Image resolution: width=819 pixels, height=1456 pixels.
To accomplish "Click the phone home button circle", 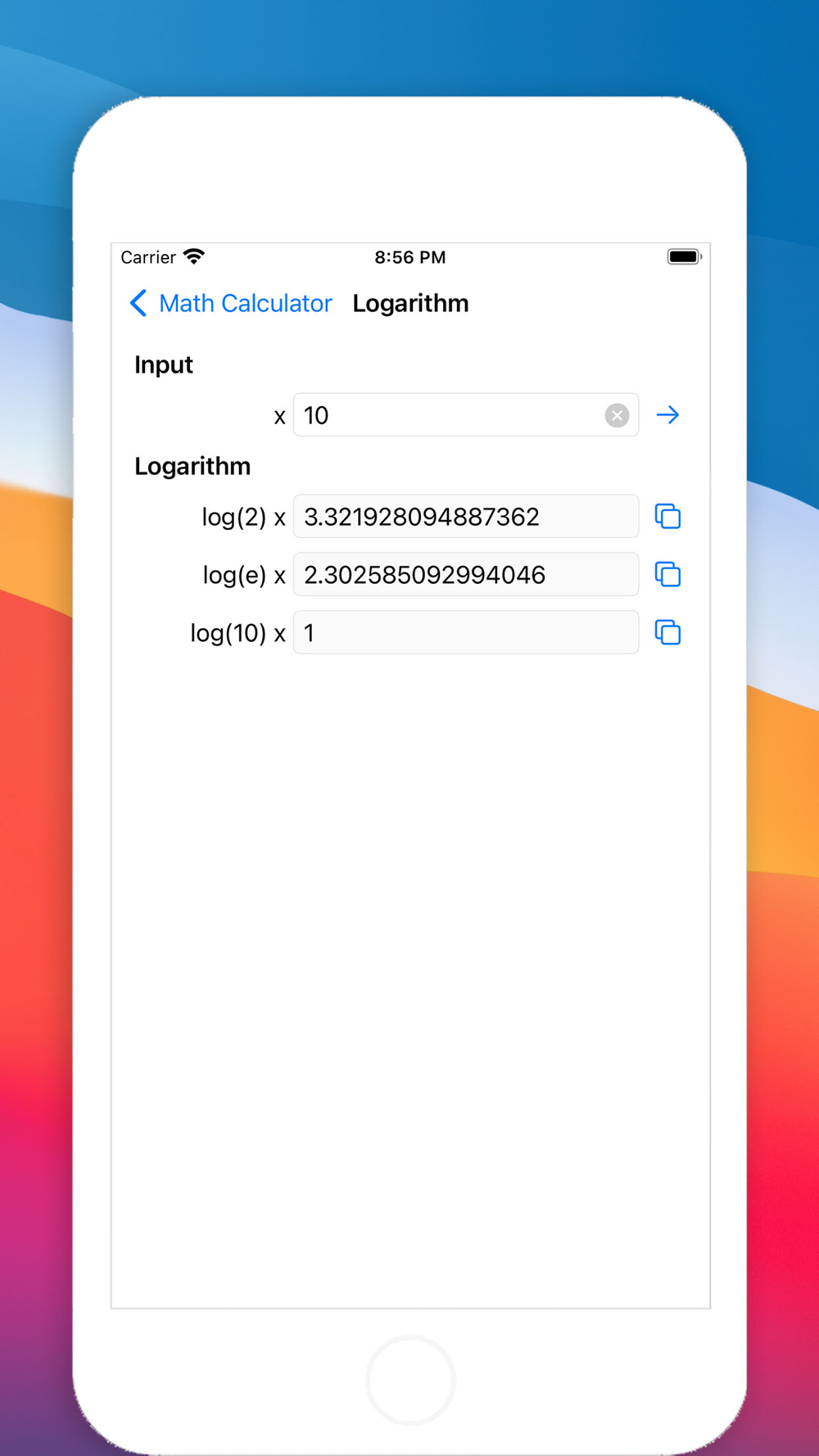I will (410, 1381).
